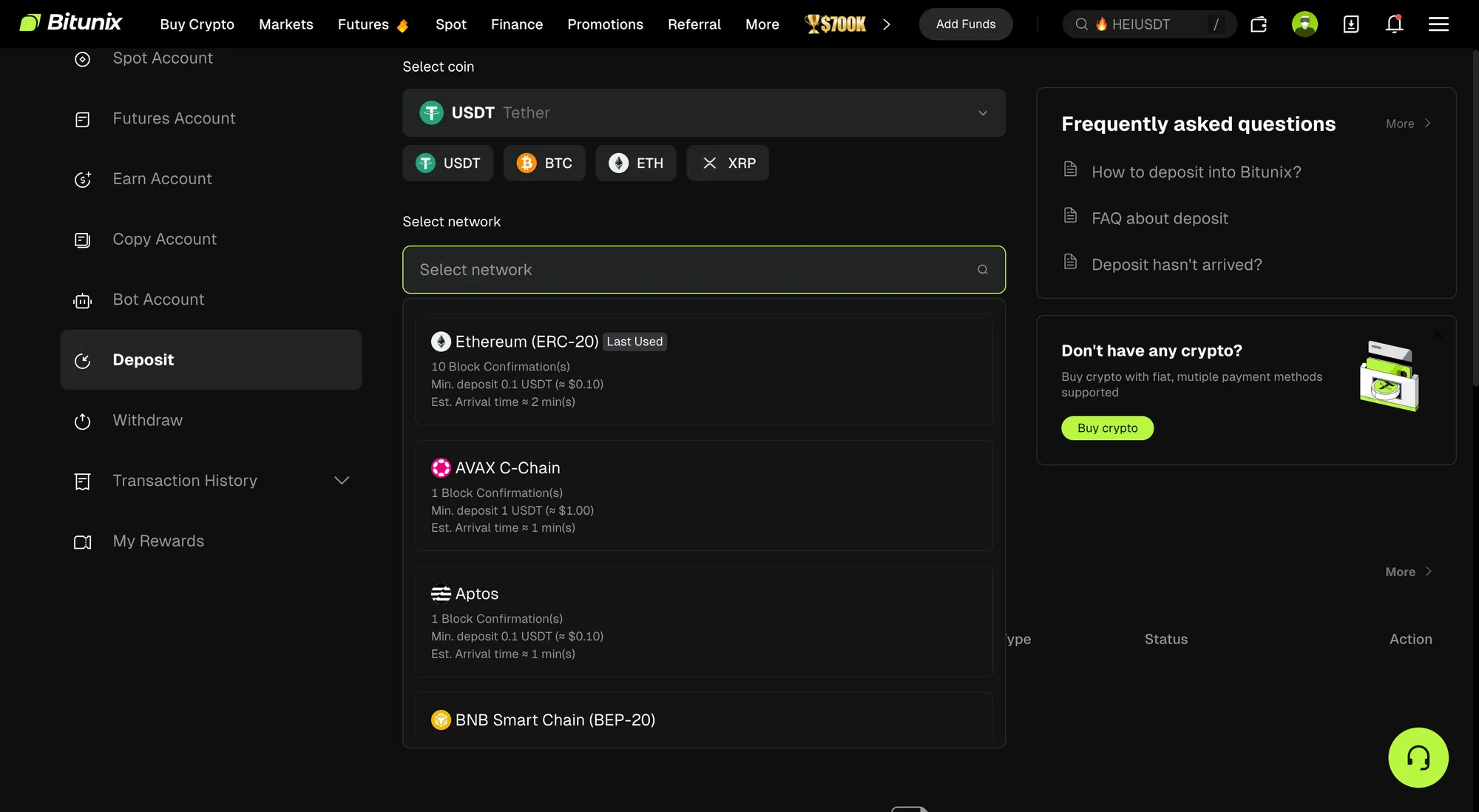Click the HEIUSDT search box
Viewport: 1479px width, 812px height.
pyautogui.click(x=1149, y=24)
